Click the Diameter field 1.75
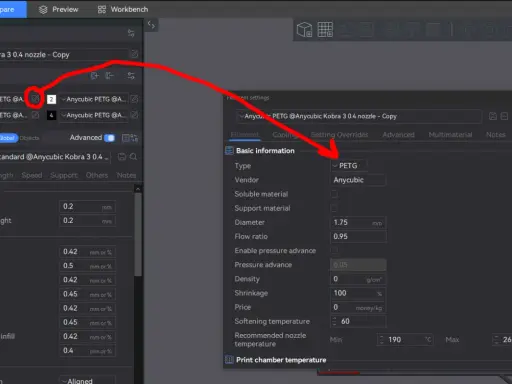Image resolution: width=512 pixels, height=384 pixels. (x=358, y=222)
